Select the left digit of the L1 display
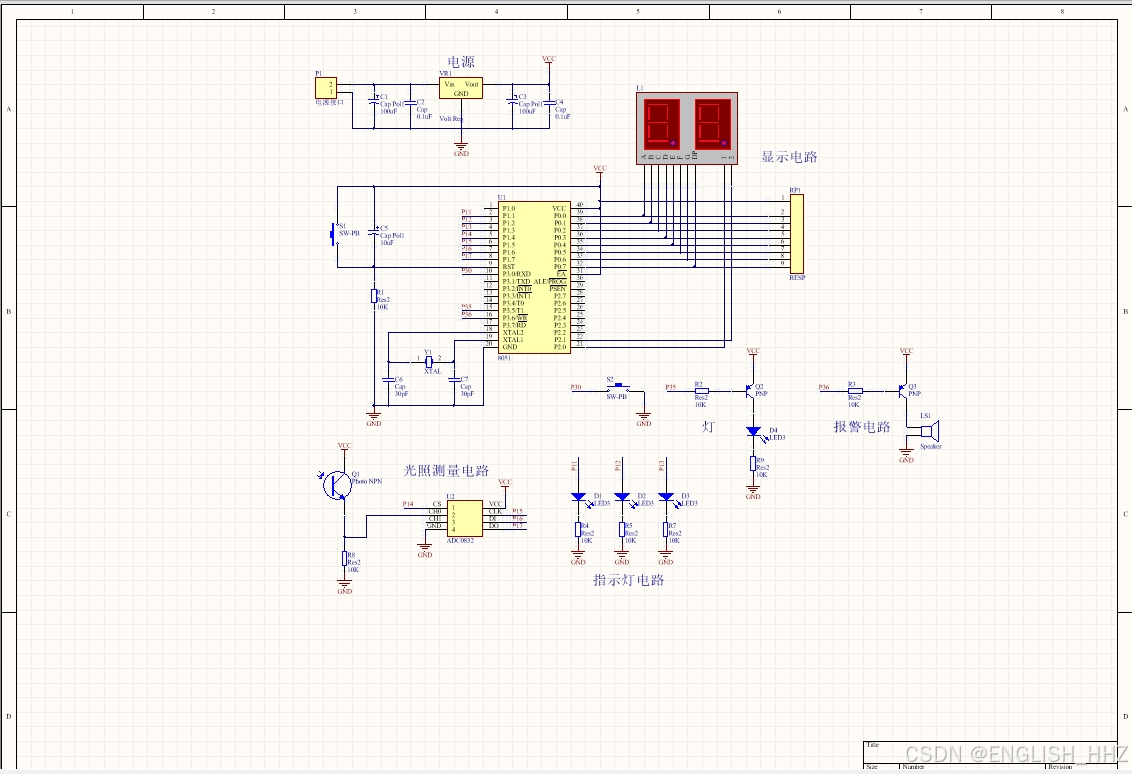Viewport: 1132px width, 774px height. 662,124
